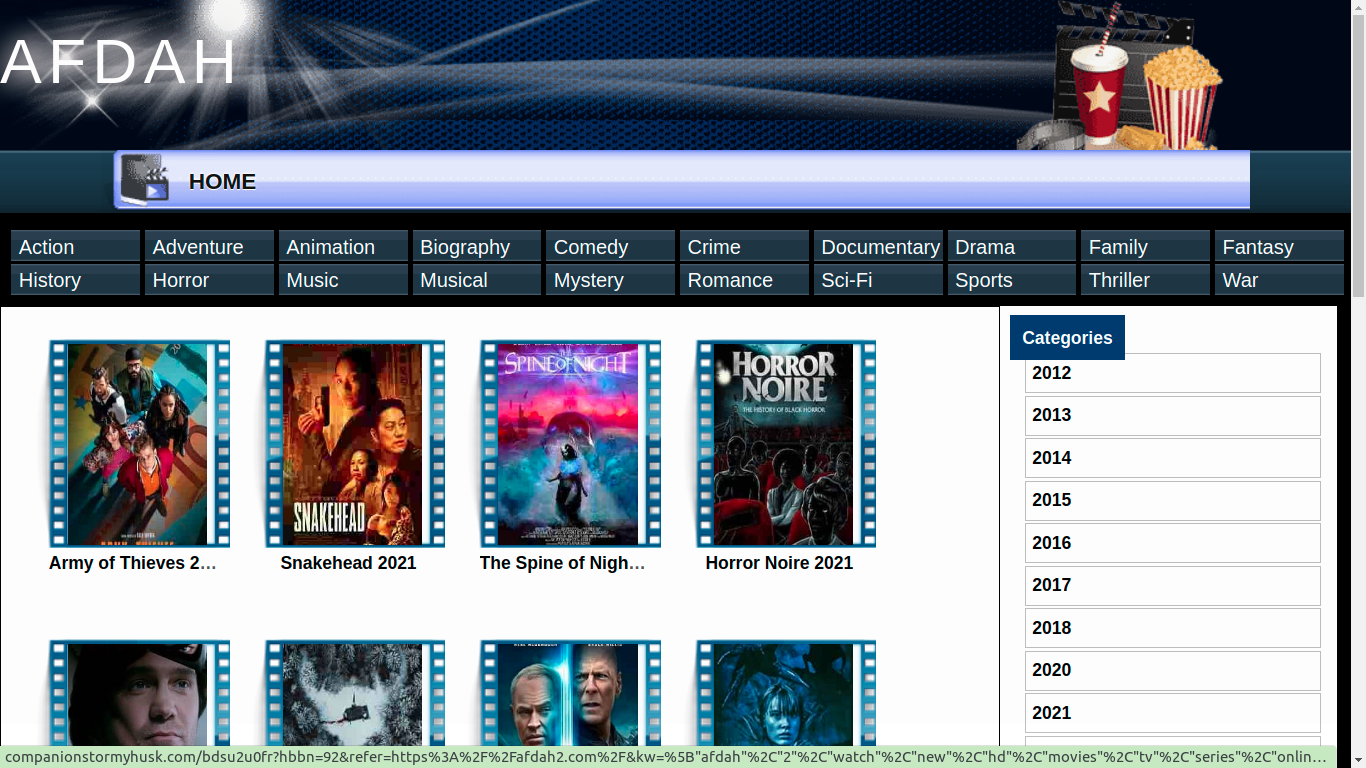Click the clapperboard icon beside HOME
Viewport: 1366px width, 768px height.
pyautogui.click(x=144, y=180)
